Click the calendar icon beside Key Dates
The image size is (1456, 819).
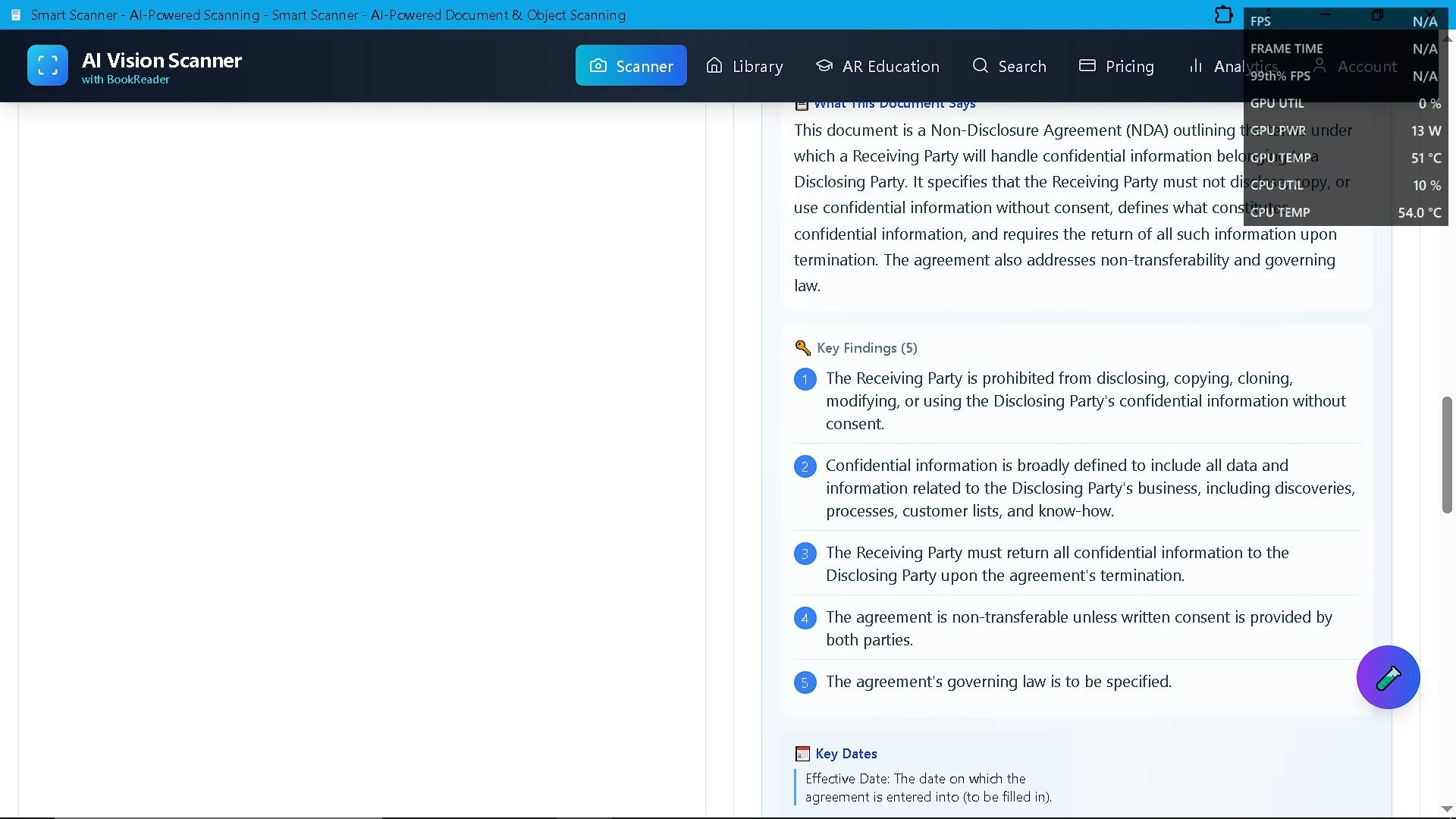[802, 754]
